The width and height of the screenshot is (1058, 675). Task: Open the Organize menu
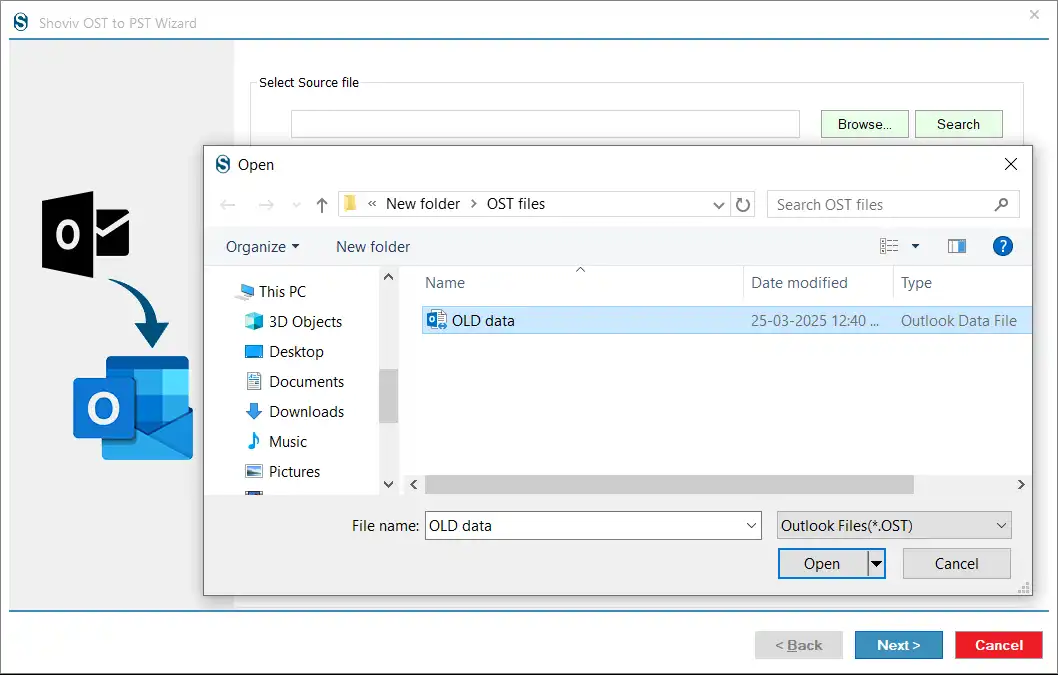pyautogui.click(x=262, y=247)
